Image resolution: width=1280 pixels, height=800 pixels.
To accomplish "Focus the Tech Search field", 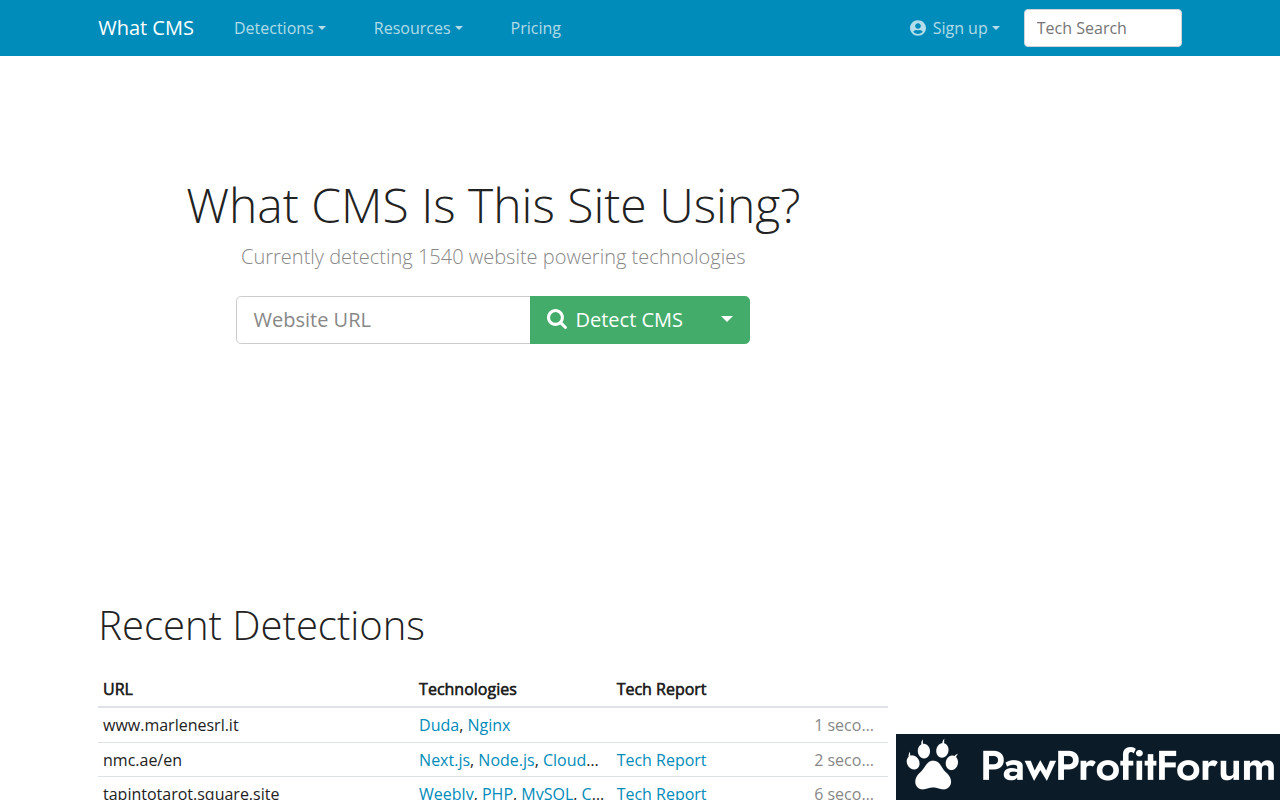I will click(1102, 28).
